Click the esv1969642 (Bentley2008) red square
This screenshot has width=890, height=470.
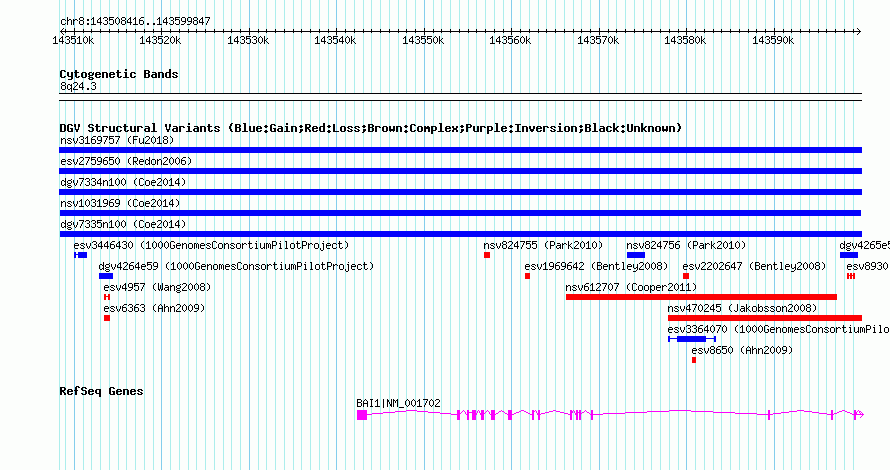coord(527,276)
